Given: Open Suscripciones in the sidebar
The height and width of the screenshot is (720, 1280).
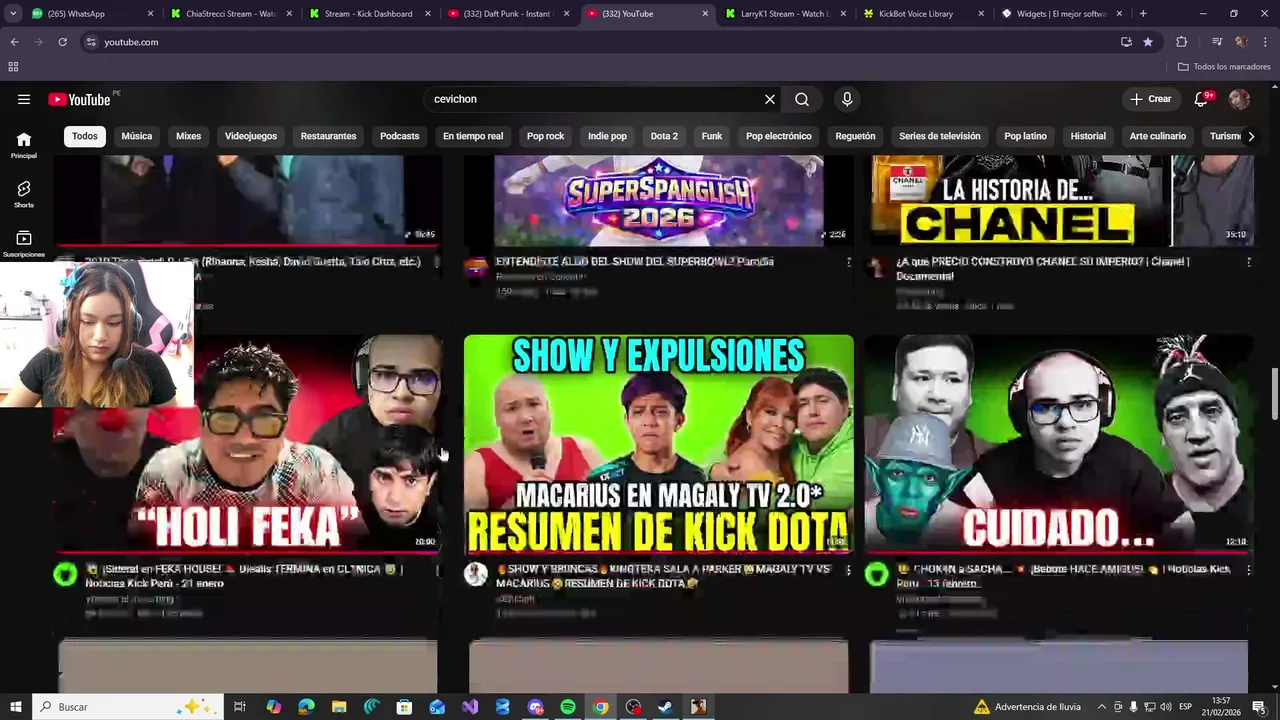Looking at the screenshot, I should point(24,244).
